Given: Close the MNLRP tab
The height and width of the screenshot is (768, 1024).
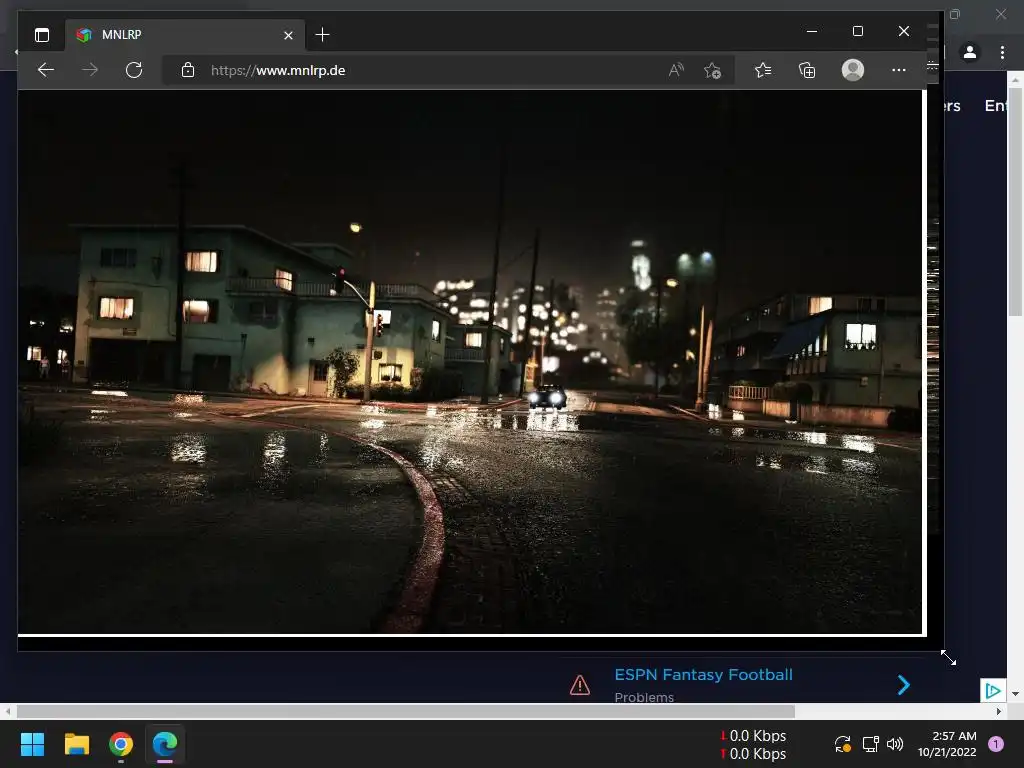Looking at the screenshot, I should (x=288, y=35).
